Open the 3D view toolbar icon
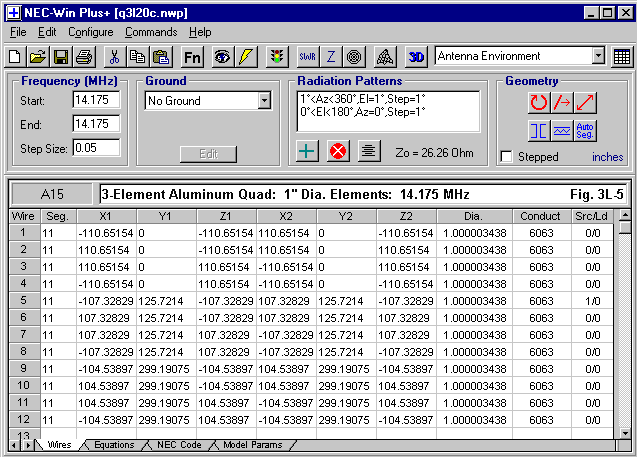The height and width of the screenshot is (457, 637). click(417, 56)
